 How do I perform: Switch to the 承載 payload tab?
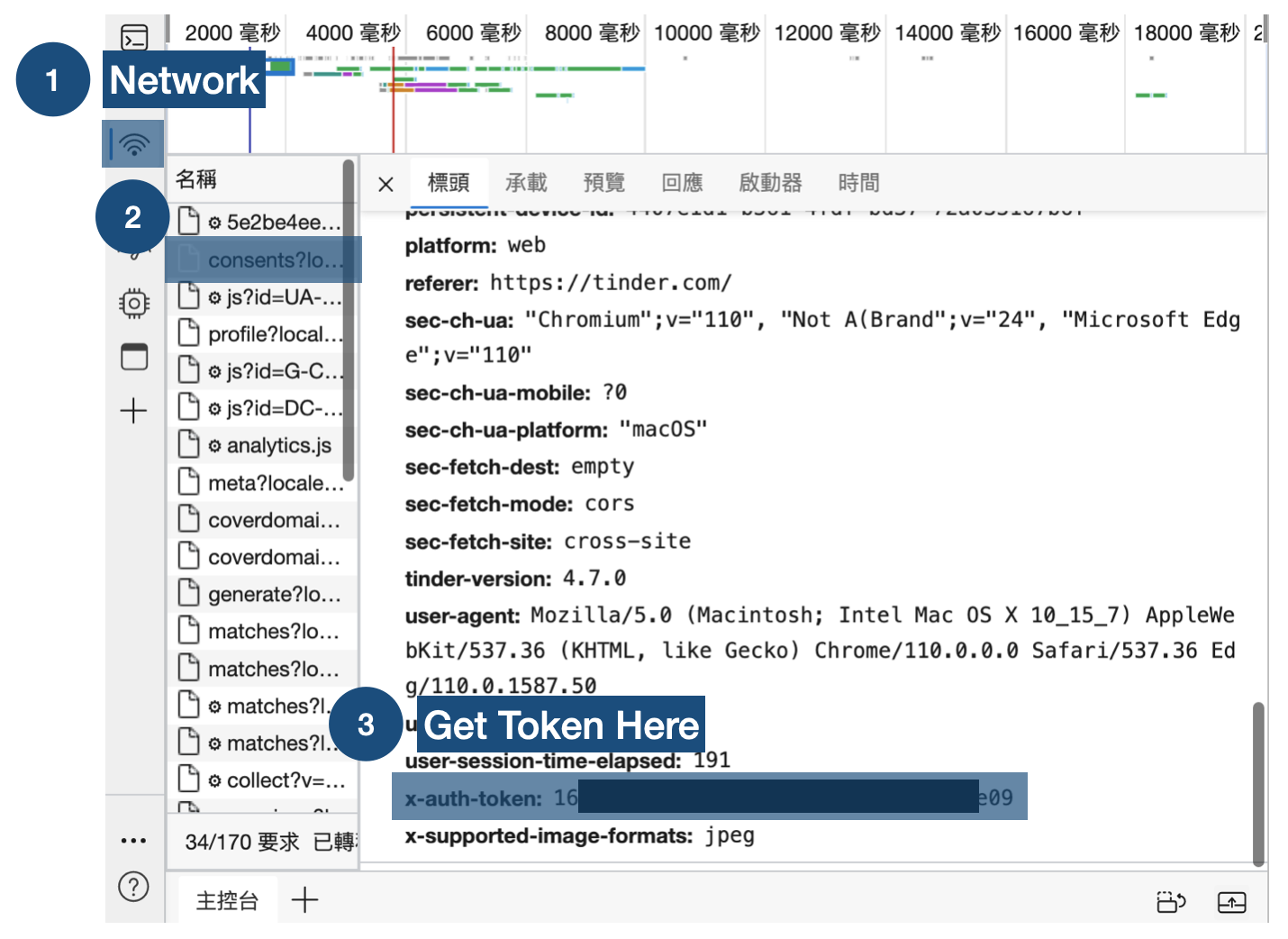pos(526,182)
